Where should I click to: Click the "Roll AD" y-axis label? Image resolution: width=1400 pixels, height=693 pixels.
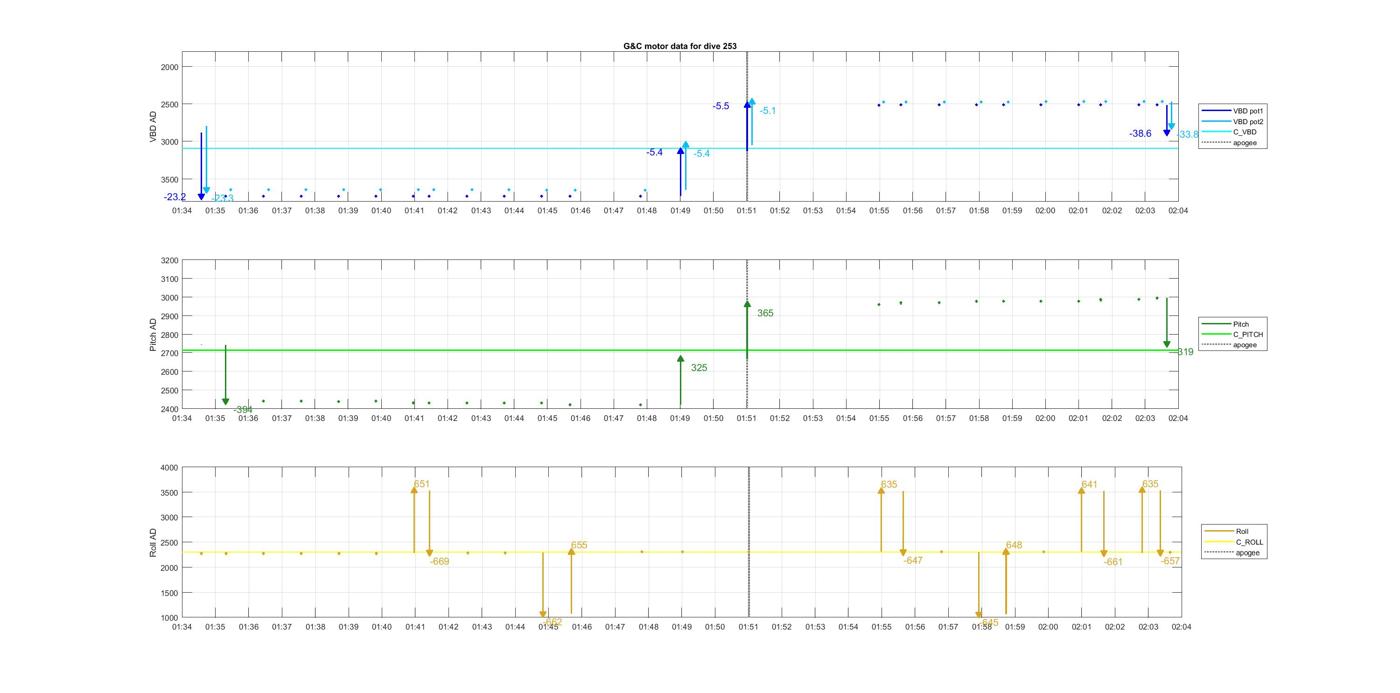click(153, 542)
